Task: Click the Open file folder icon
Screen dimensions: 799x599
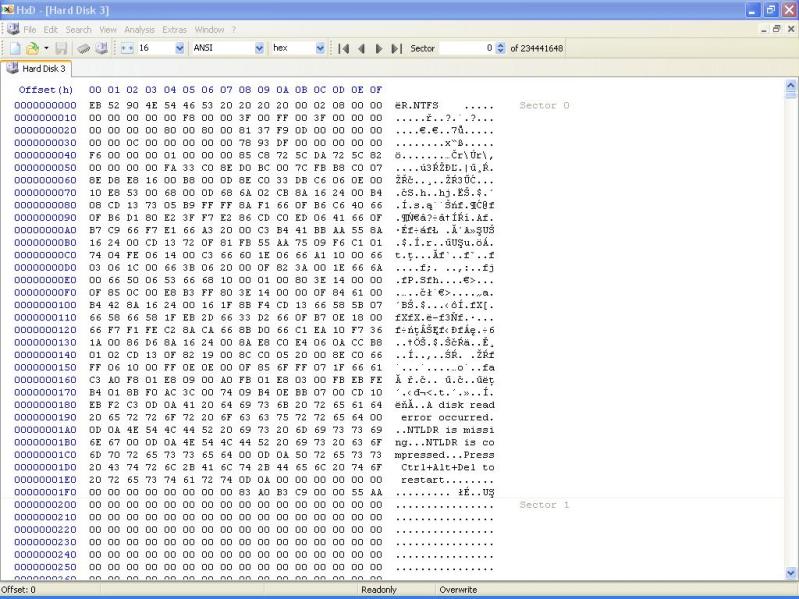Action: (x=31, y=48)
